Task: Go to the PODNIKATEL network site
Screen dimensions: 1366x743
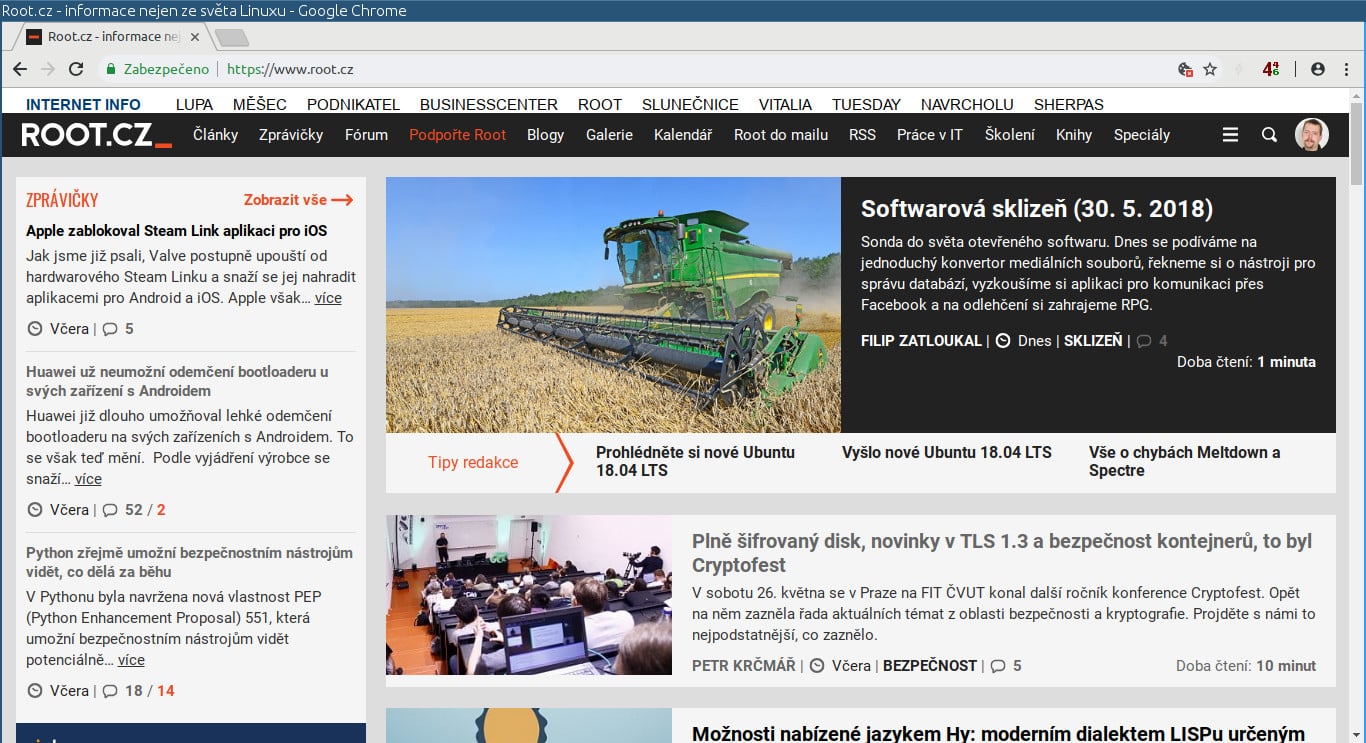Action: click(x=353, y=104)
